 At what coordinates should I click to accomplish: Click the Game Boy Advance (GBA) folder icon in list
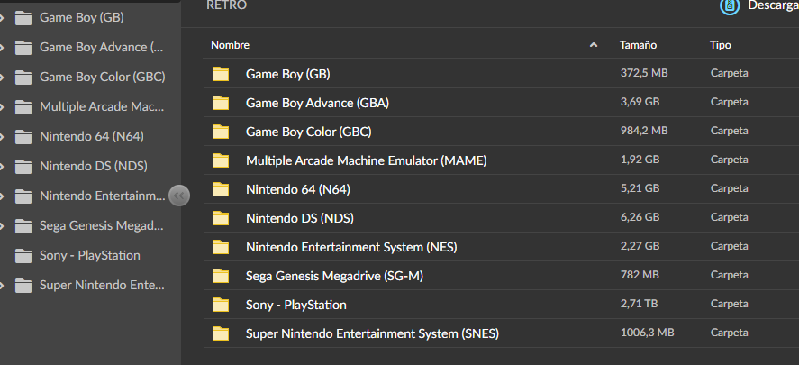click(x=221, y=103)
